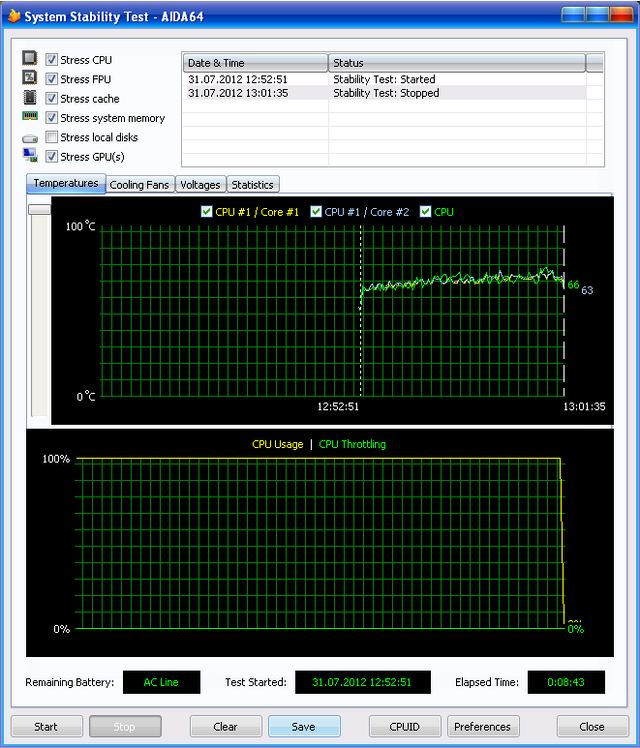Open the Voltages tab
Screen dimensions: 640x748
coord(200,185)
